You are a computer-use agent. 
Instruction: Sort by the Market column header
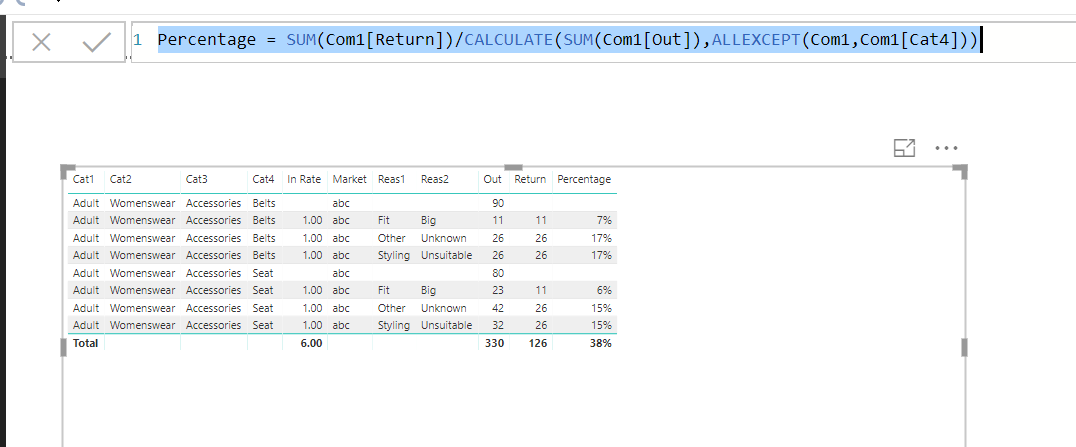click(350, 179)
